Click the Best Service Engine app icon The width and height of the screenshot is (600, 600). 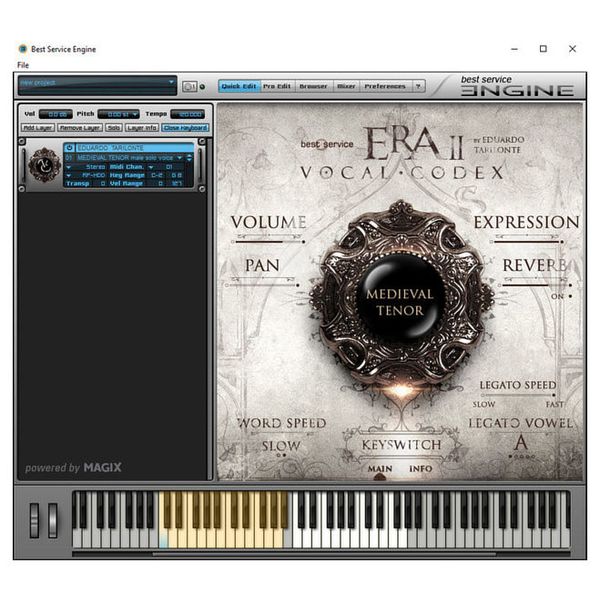point(23,49)
